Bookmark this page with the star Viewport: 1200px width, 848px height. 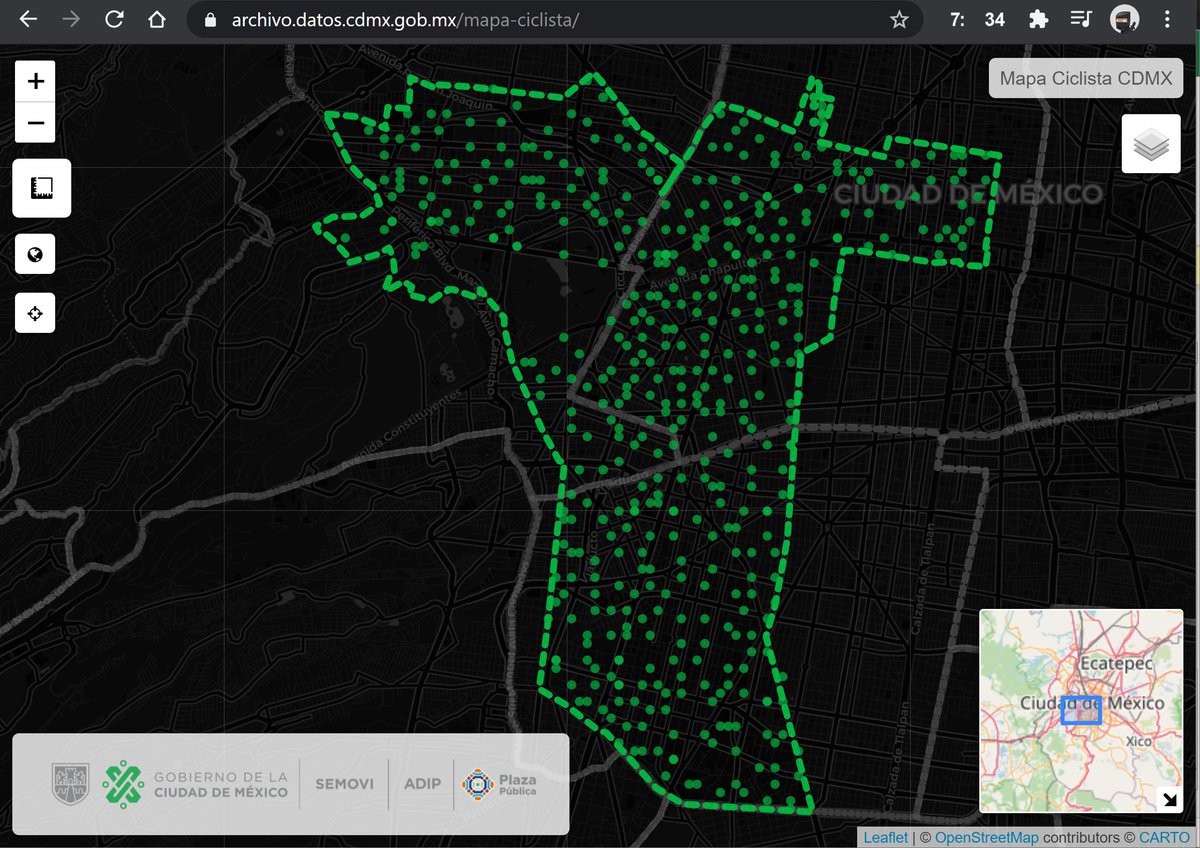point(899,19)
